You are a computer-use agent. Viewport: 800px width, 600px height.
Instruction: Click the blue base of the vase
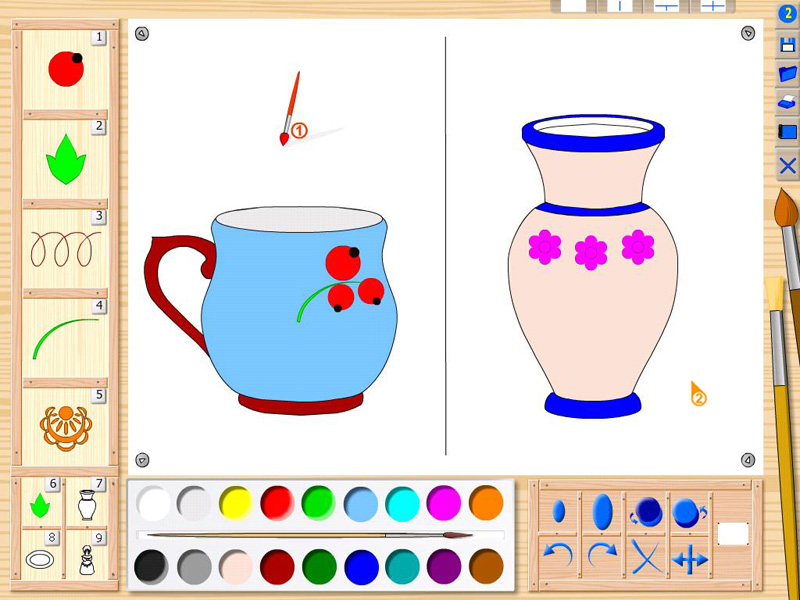click(x=592, y=406)
